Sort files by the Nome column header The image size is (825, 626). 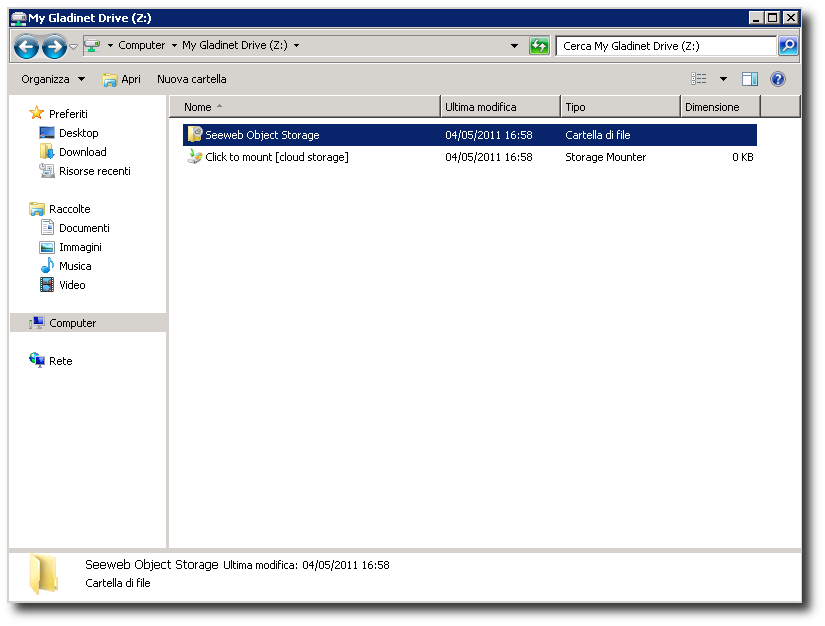(x=305, y=107)
